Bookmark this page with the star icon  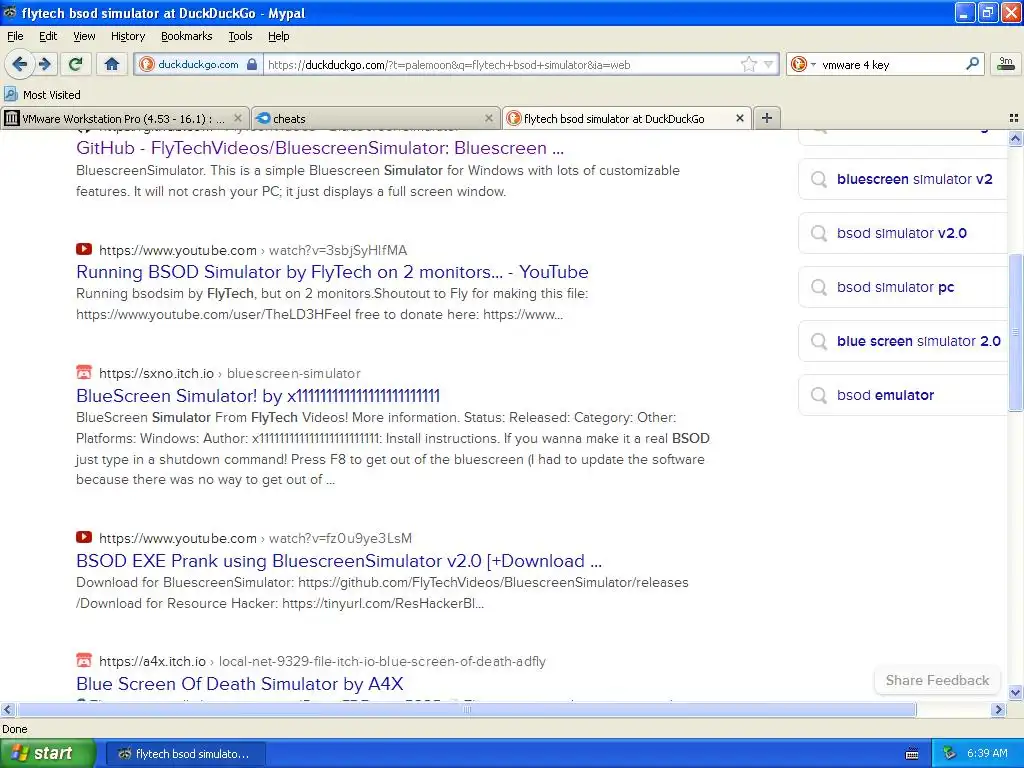(x=748, y=64)
